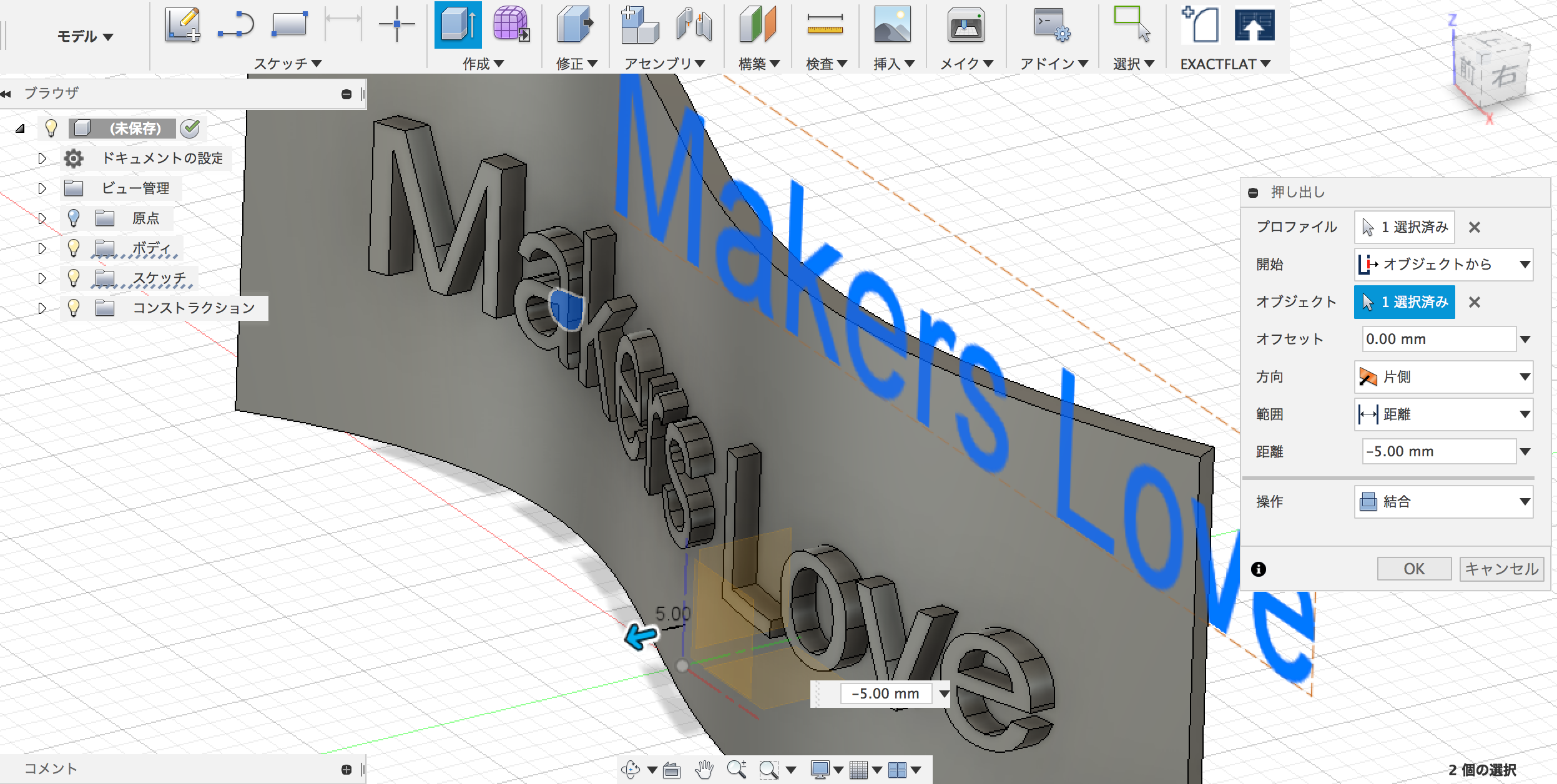Click the キャンセル button
The height and width of the screenshot is (784, 1557).
pyautogui.click(x=1501, y=569)
